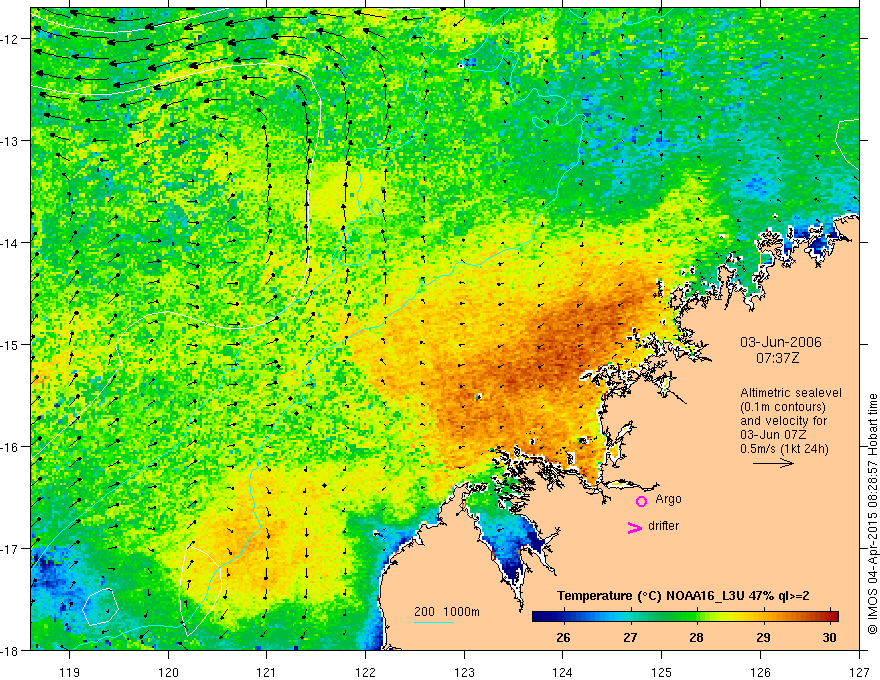The height and width of the screenshot is (680, 880).
Task: Click the '(0.1m contours)' text
Action: [x=783, y=407]
